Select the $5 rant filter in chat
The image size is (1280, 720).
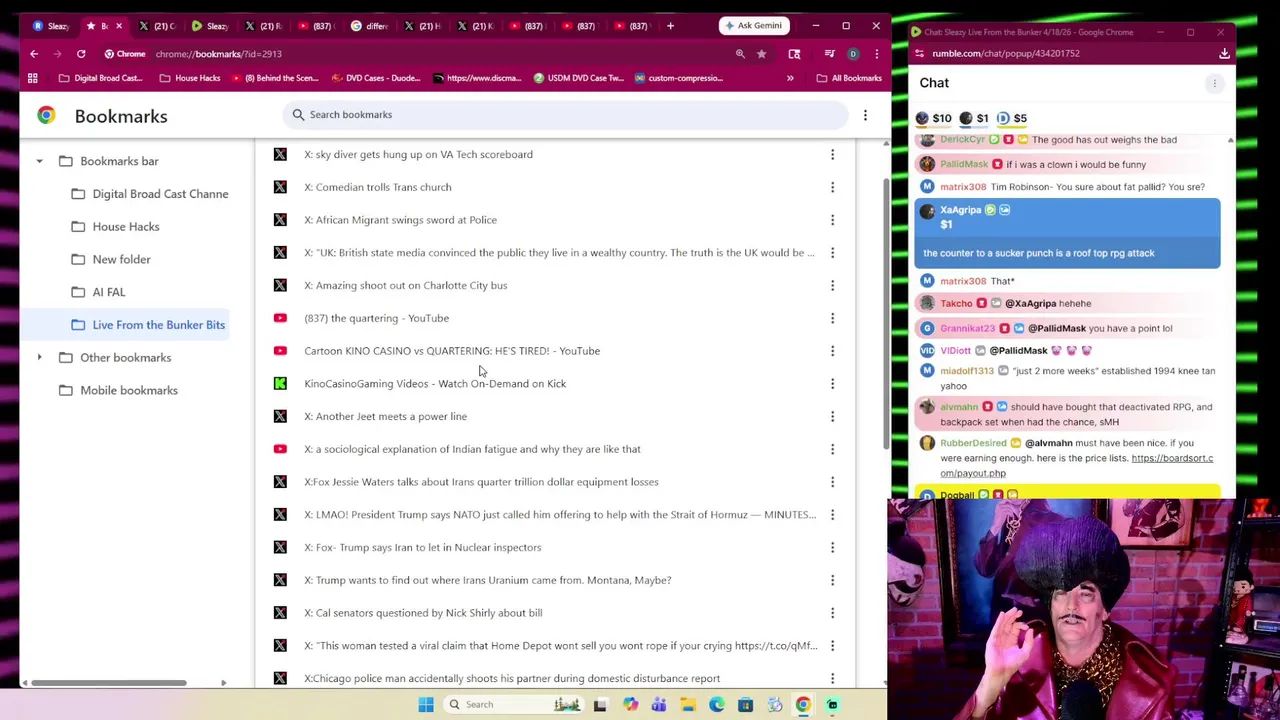(1012, 118)
